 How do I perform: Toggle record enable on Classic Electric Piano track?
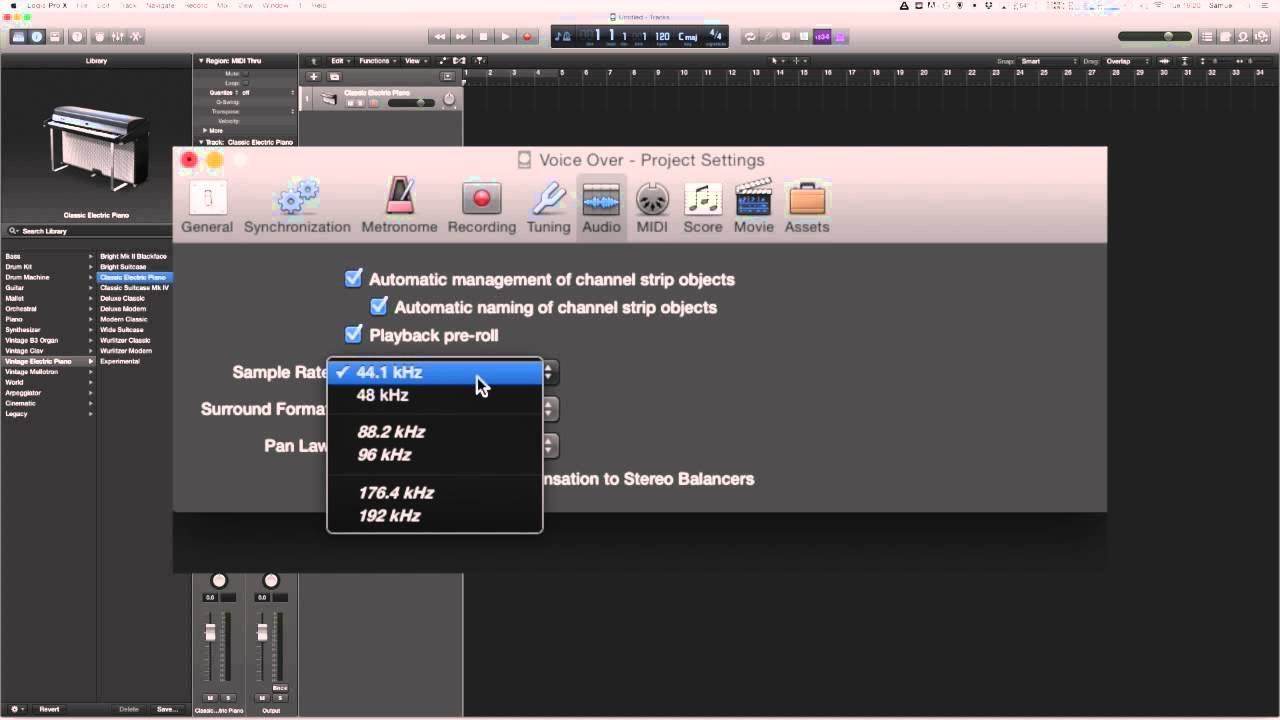(374, 103)
